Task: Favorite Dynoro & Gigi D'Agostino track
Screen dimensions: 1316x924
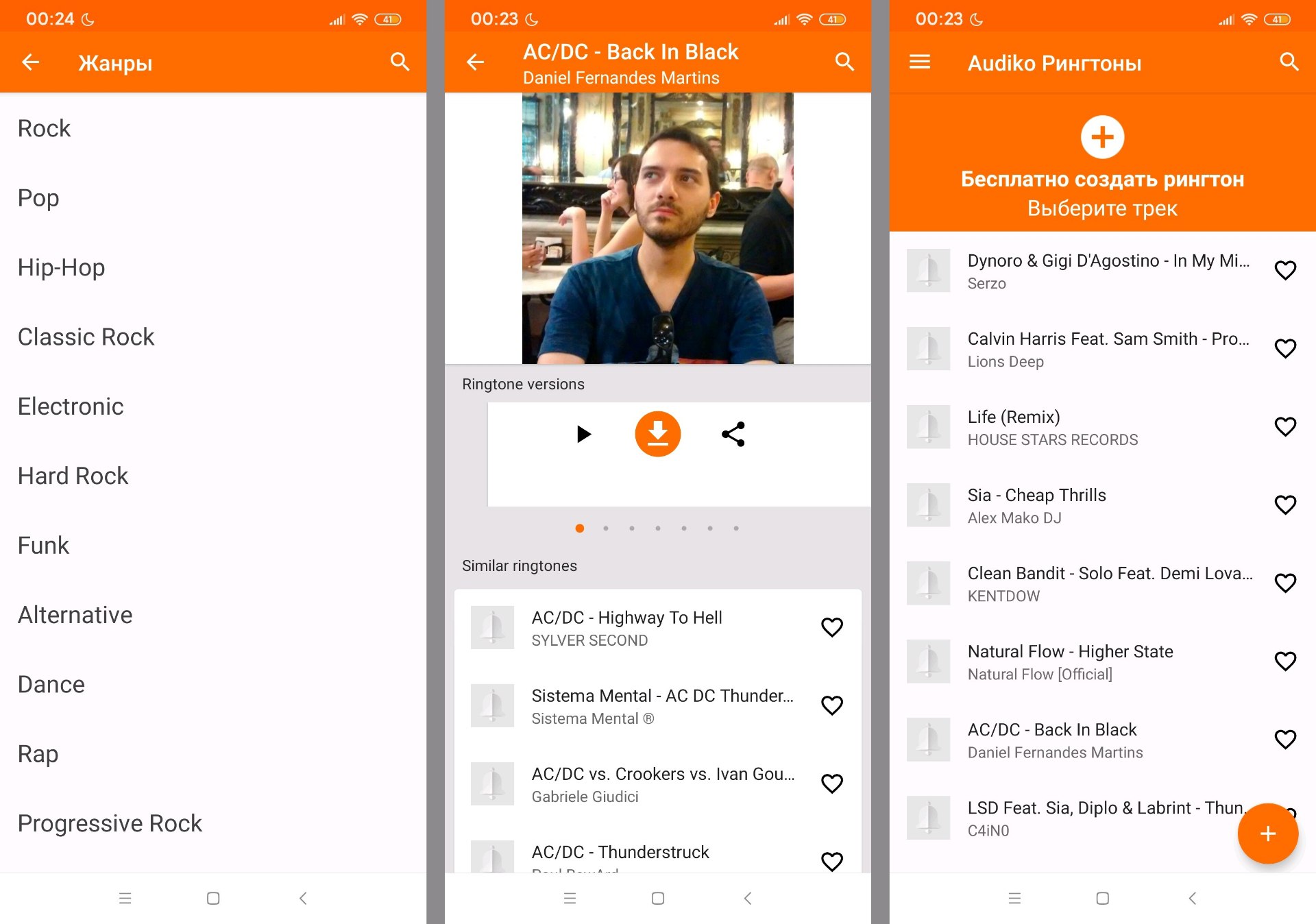Action: pos(1285,270)
